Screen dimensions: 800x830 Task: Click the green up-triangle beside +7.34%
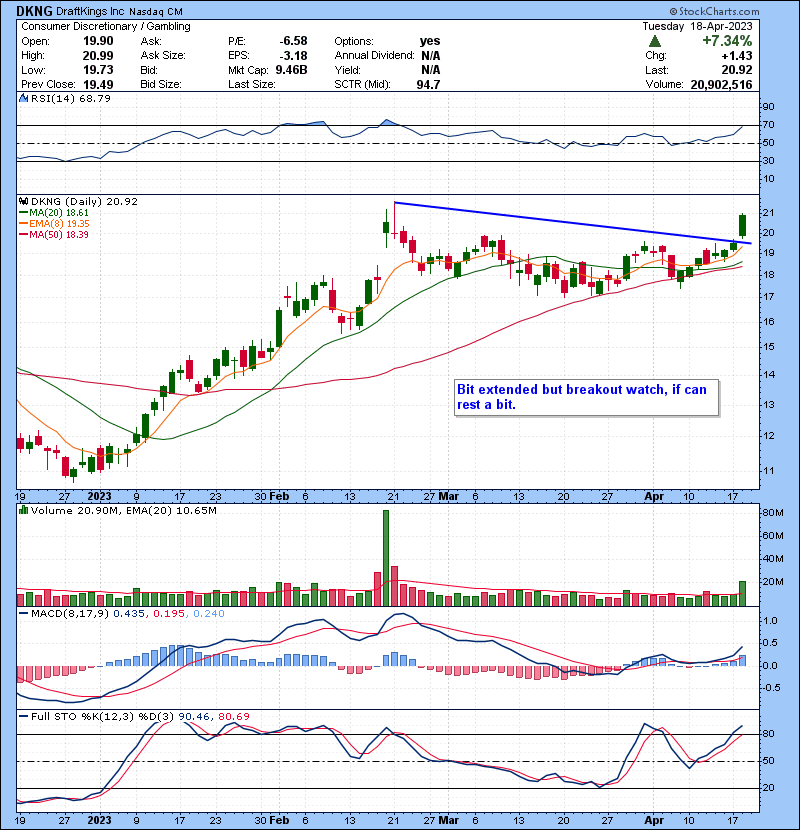pyautogui.click(x=654, y=41)
